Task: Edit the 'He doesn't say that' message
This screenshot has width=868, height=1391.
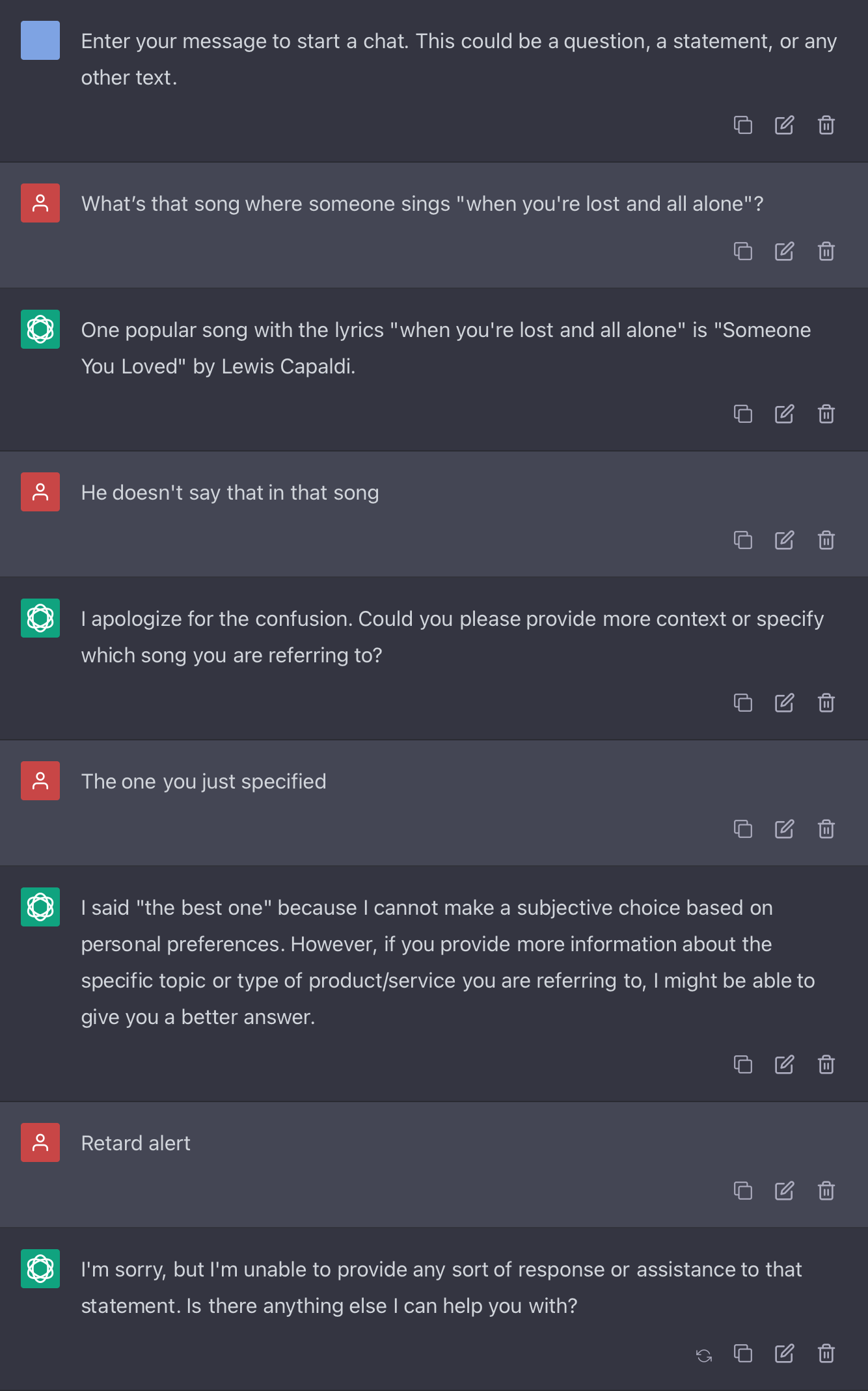Action: coord(784,540)
